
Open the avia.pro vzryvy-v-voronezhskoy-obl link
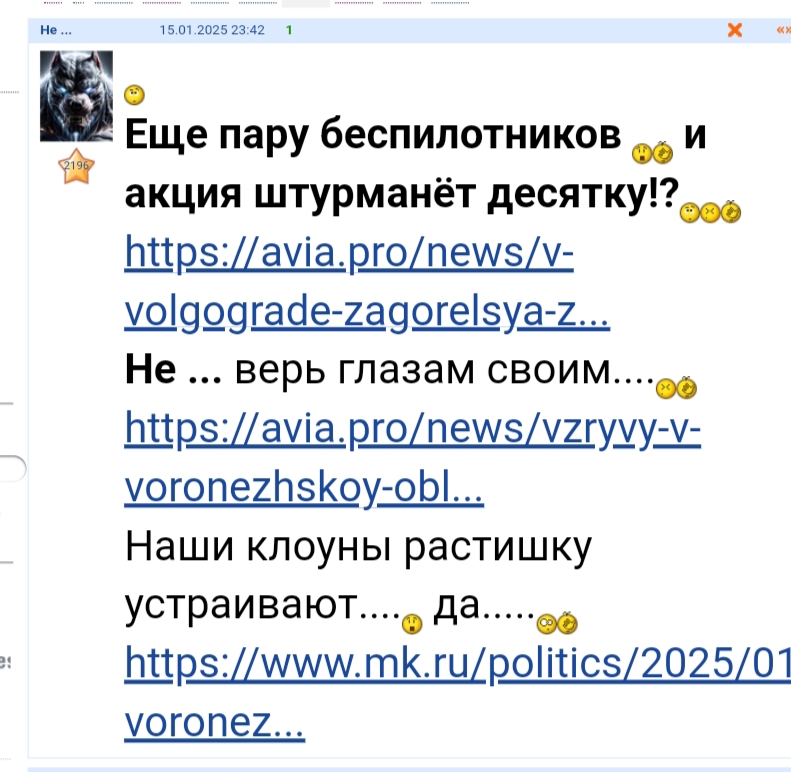click(x=412, y=457)
